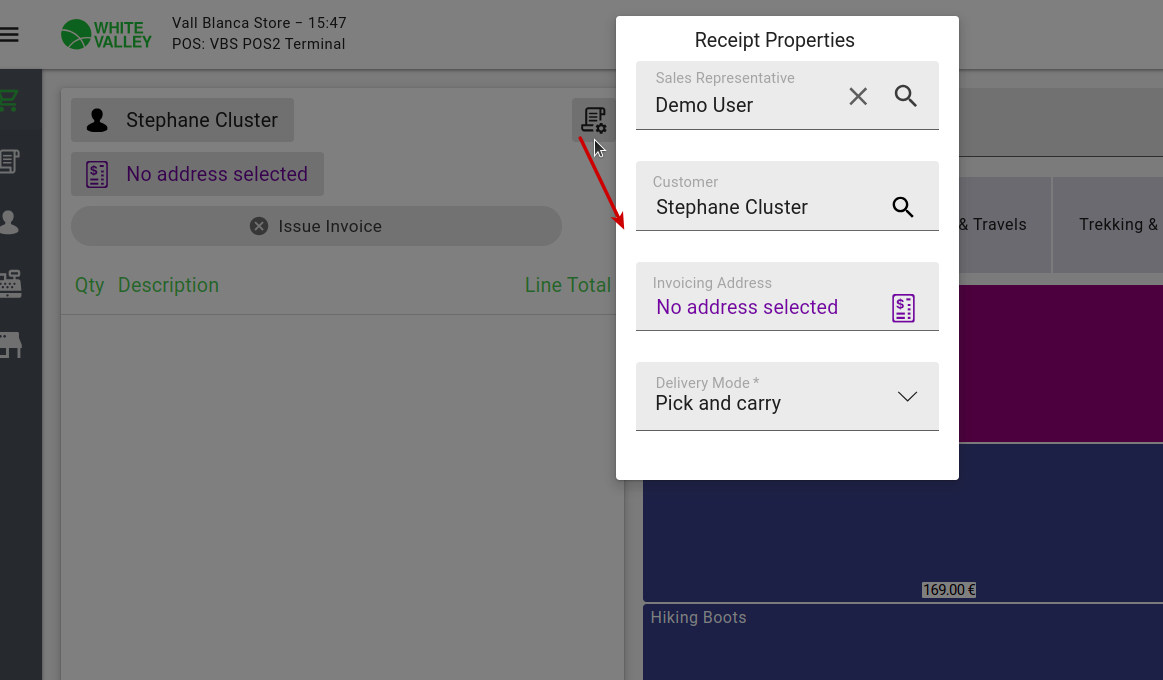
Task: Open the invoicing address selector icon
Action: pyautogui.click(x=903, y=308)
